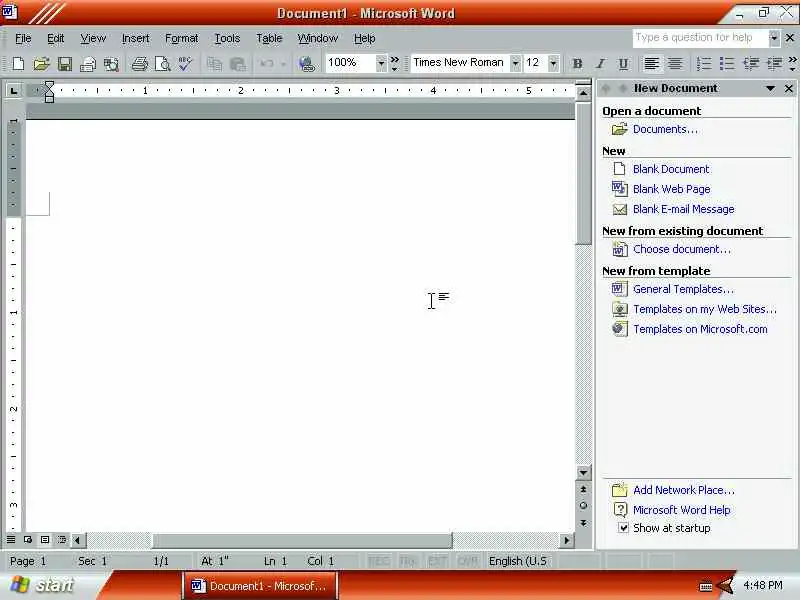
Task: Click the E-mail toolbar icon
Action: 88,63
